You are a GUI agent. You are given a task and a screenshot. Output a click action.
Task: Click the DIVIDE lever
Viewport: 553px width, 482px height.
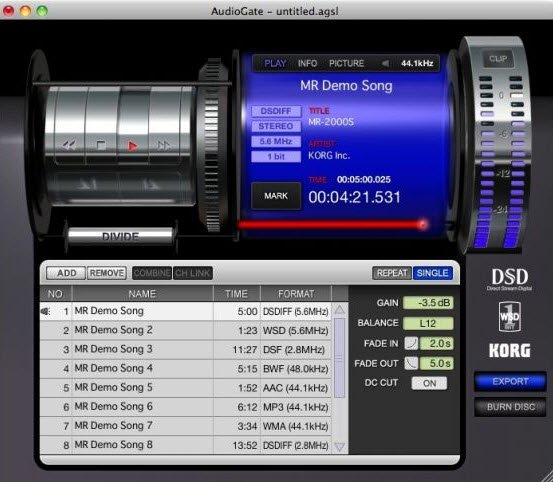(120, 236)
